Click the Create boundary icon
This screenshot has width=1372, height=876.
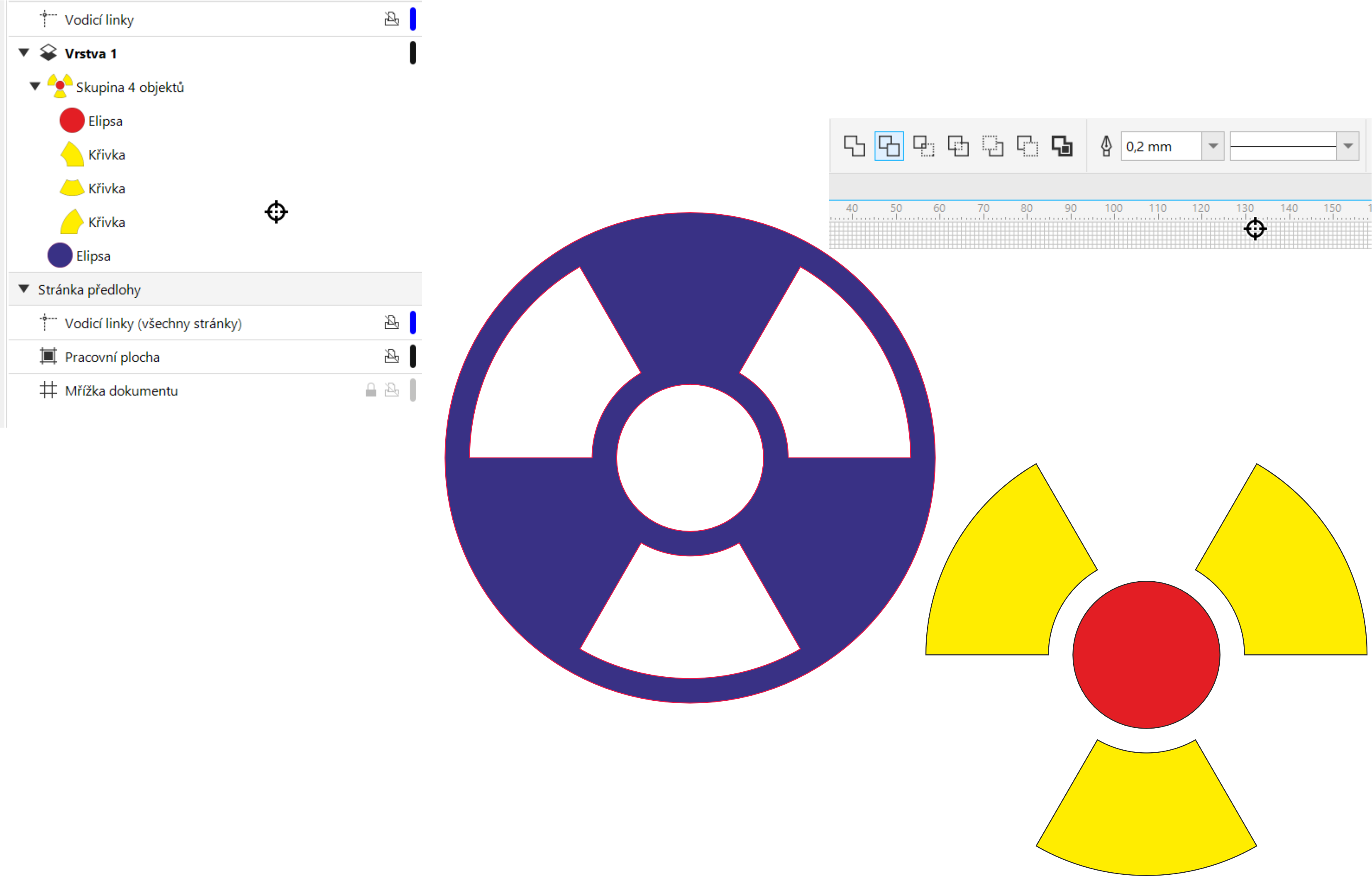pos(1062,147)
